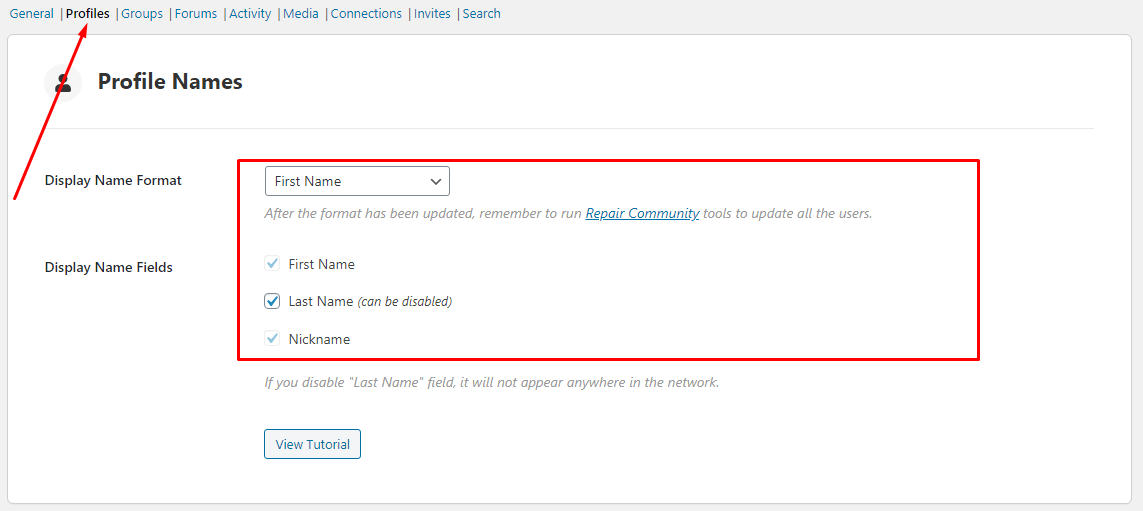Click the Last Name field label
This screenshot has height=511, width=1143.
click(321, 301)
